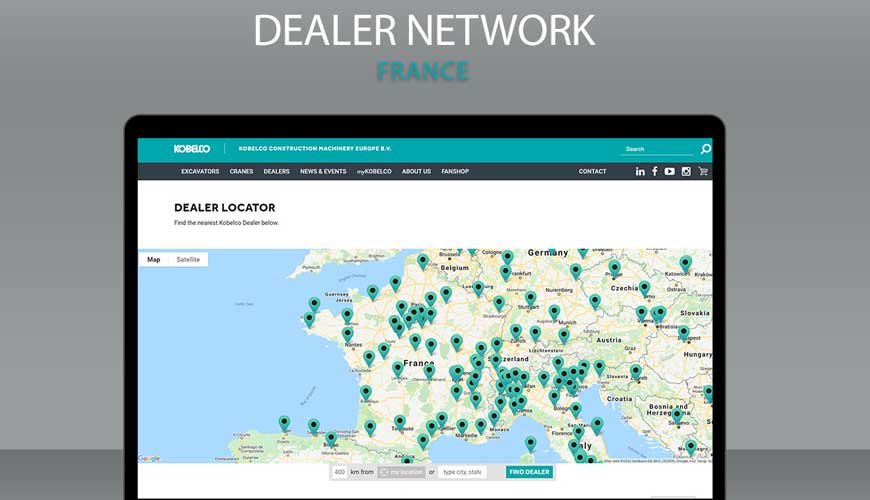The height and width of the screenshot is (500, 870).
Task: Switch the map to Satellite view
Action: tap(188, 260)
